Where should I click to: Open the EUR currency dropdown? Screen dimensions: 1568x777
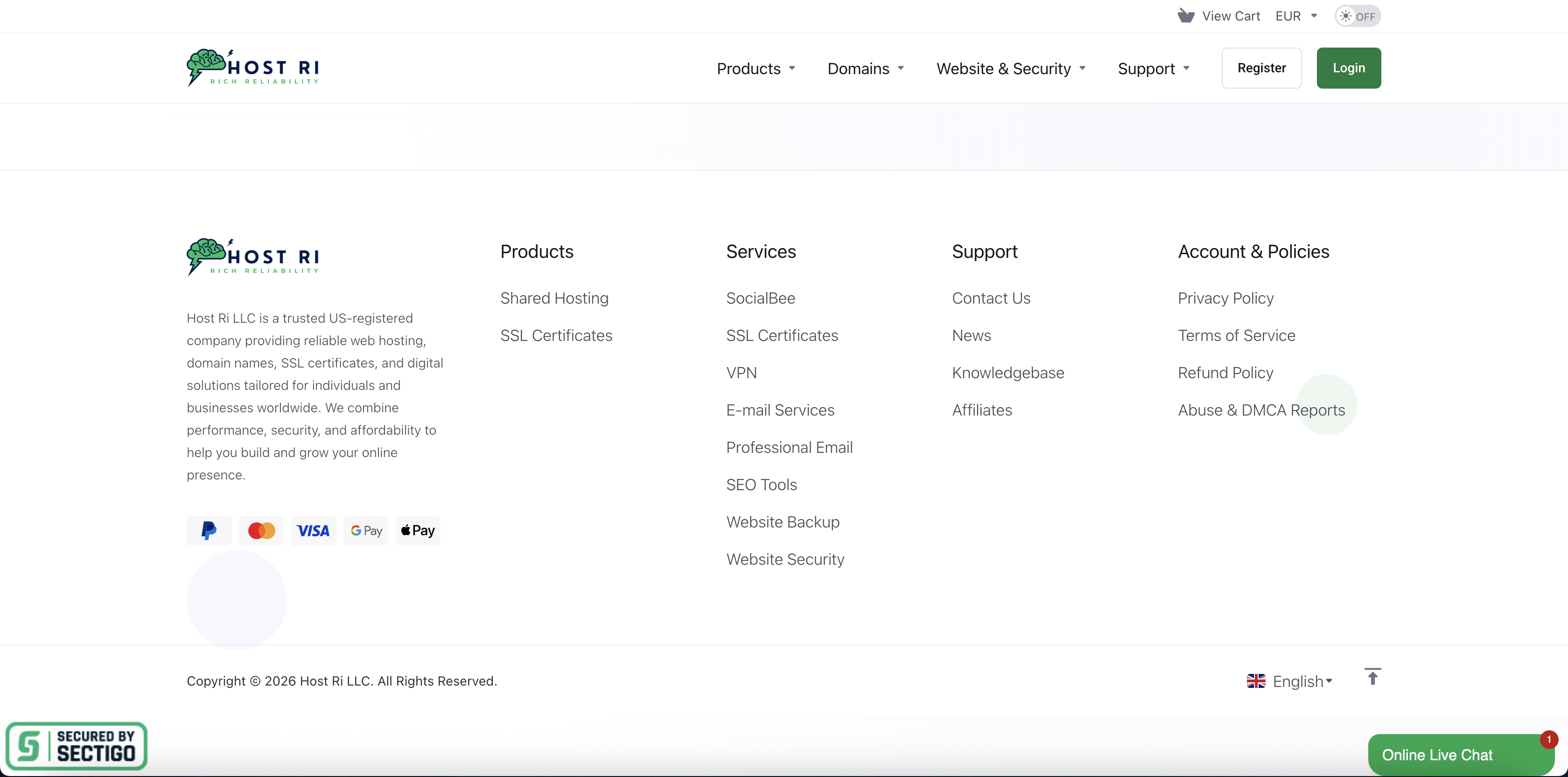[x=1296, y=16]
